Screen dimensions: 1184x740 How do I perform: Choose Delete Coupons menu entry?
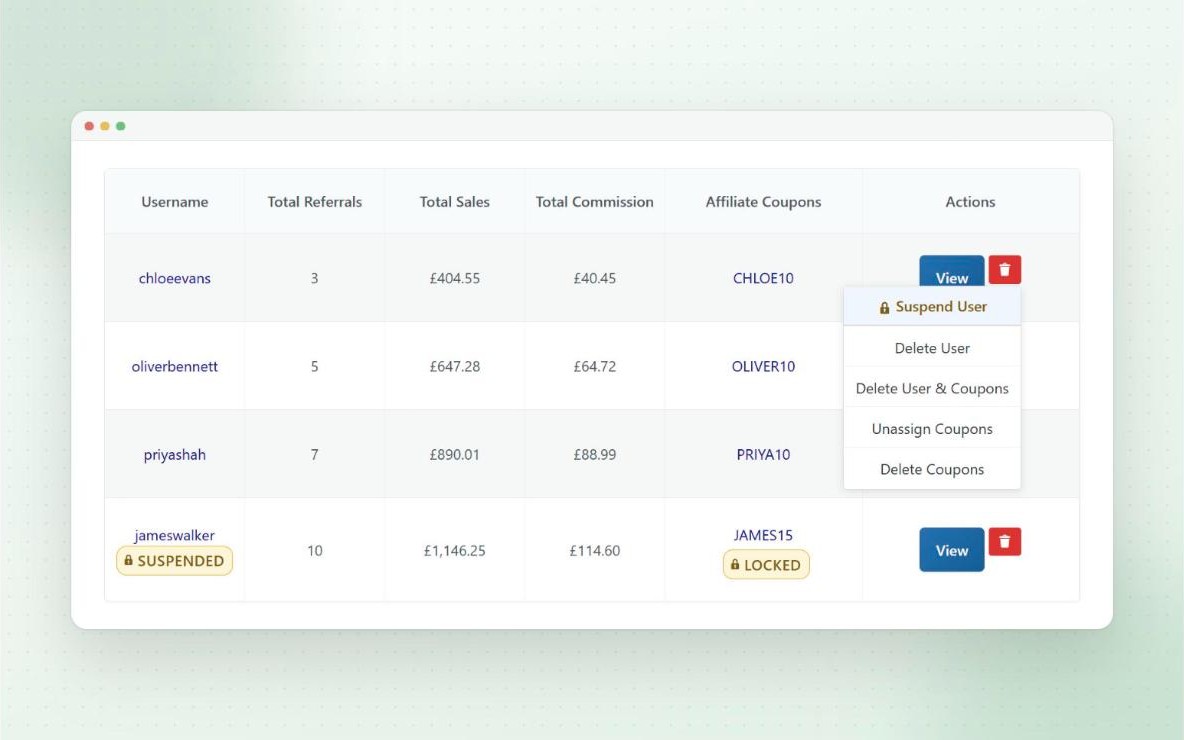click(932, 469)
